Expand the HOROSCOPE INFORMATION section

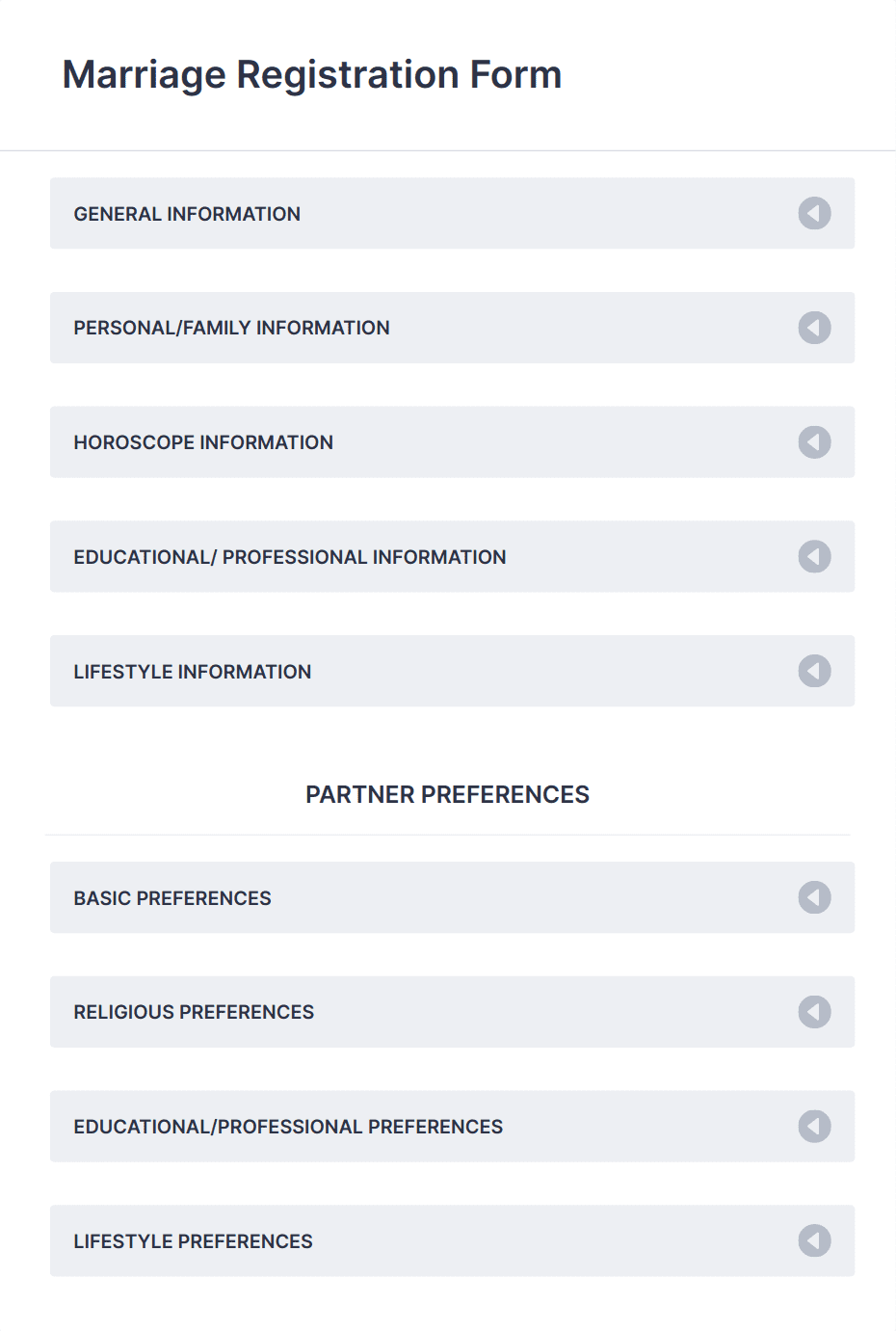click(x=448, y=441)
